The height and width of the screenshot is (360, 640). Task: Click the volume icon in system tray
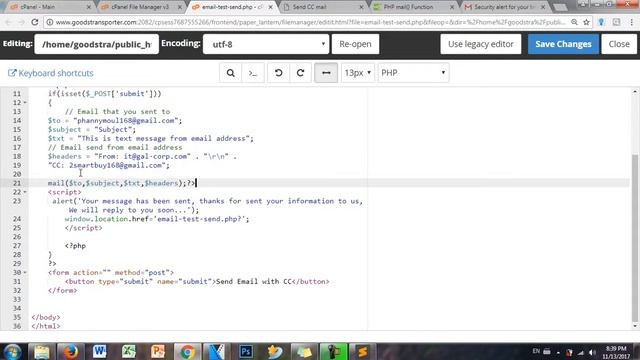tap(592, 352)
